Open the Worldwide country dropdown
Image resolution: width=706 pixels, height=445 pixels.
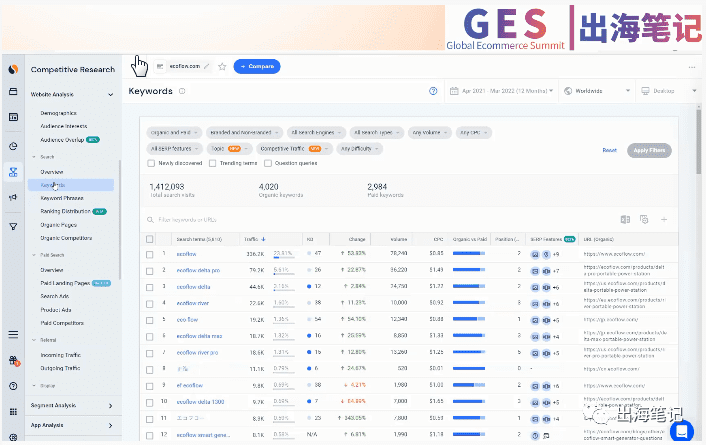[597, 91]
